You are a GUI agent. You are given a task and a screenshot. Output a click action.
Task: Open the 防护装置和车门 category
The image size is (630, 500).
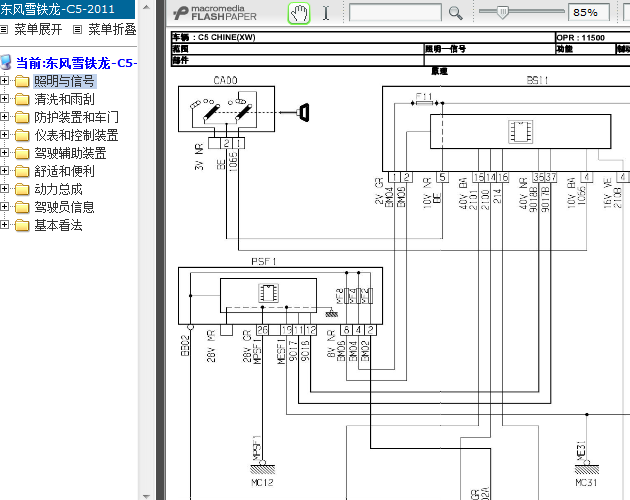(76, 117)
